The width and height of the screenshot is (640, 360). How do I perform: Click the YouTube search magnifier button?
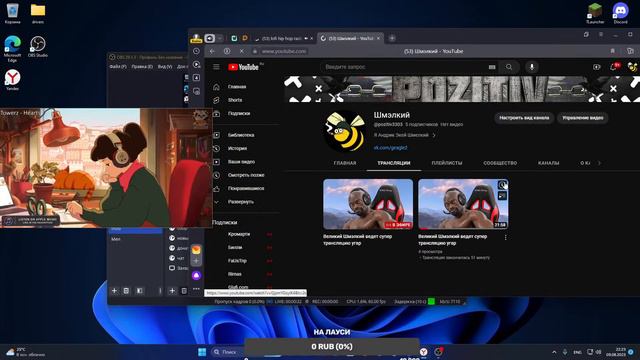509,67
